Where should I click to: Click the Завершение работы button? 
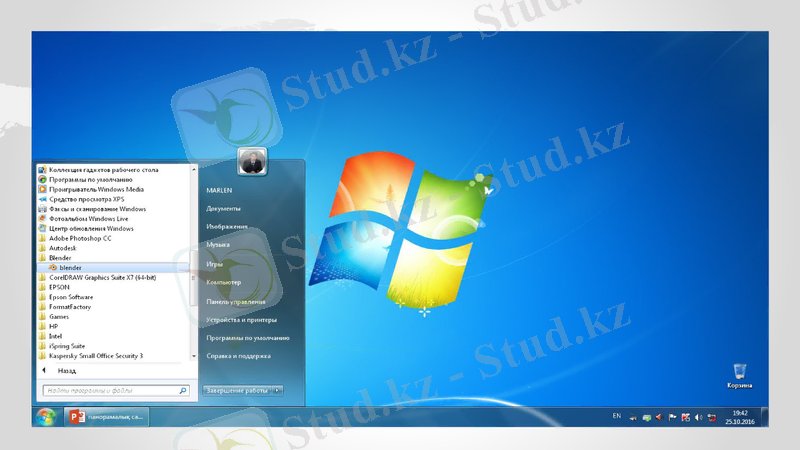pos(237,390)
